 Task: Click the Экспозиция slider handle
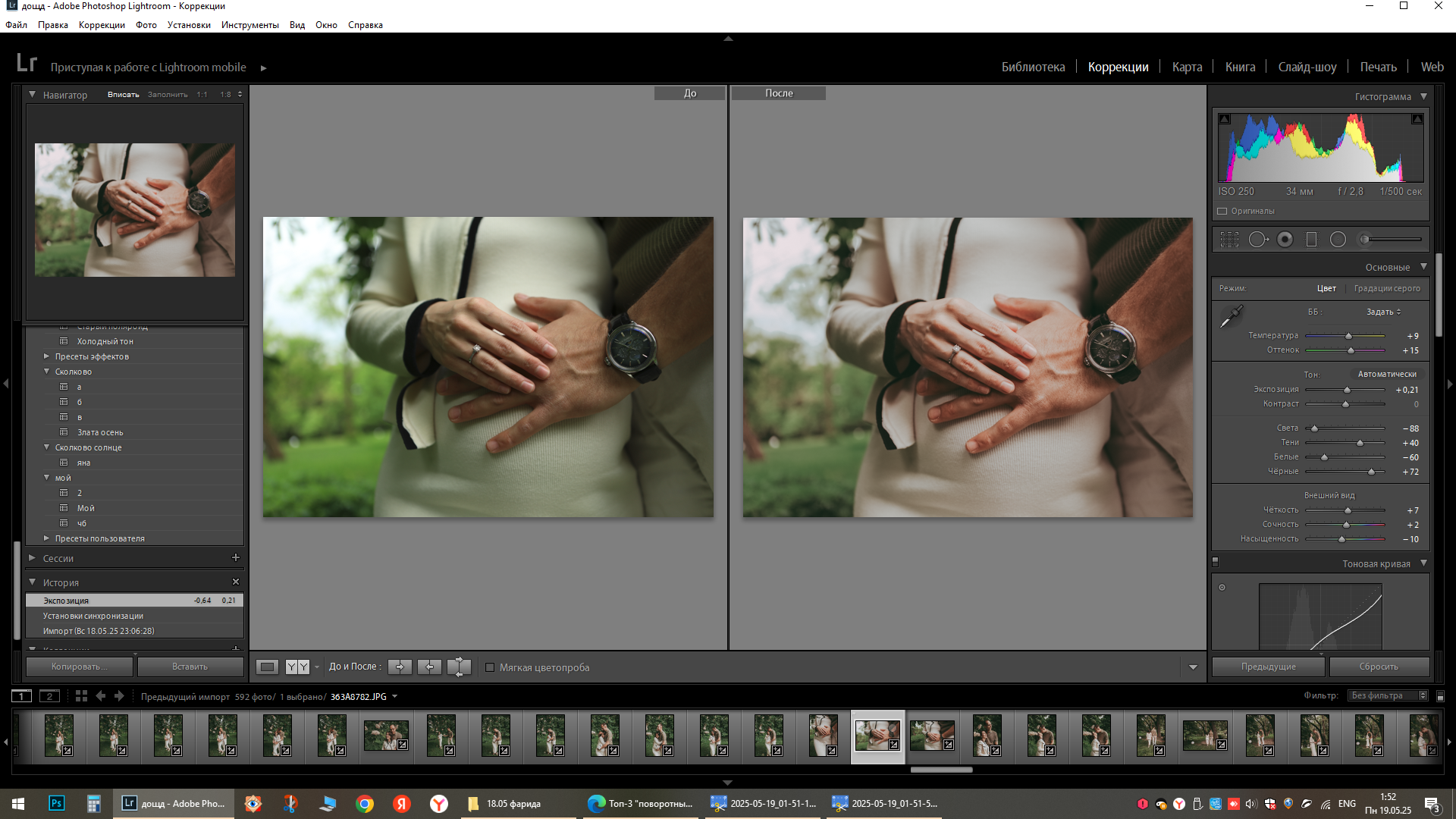coord(1347,390)
